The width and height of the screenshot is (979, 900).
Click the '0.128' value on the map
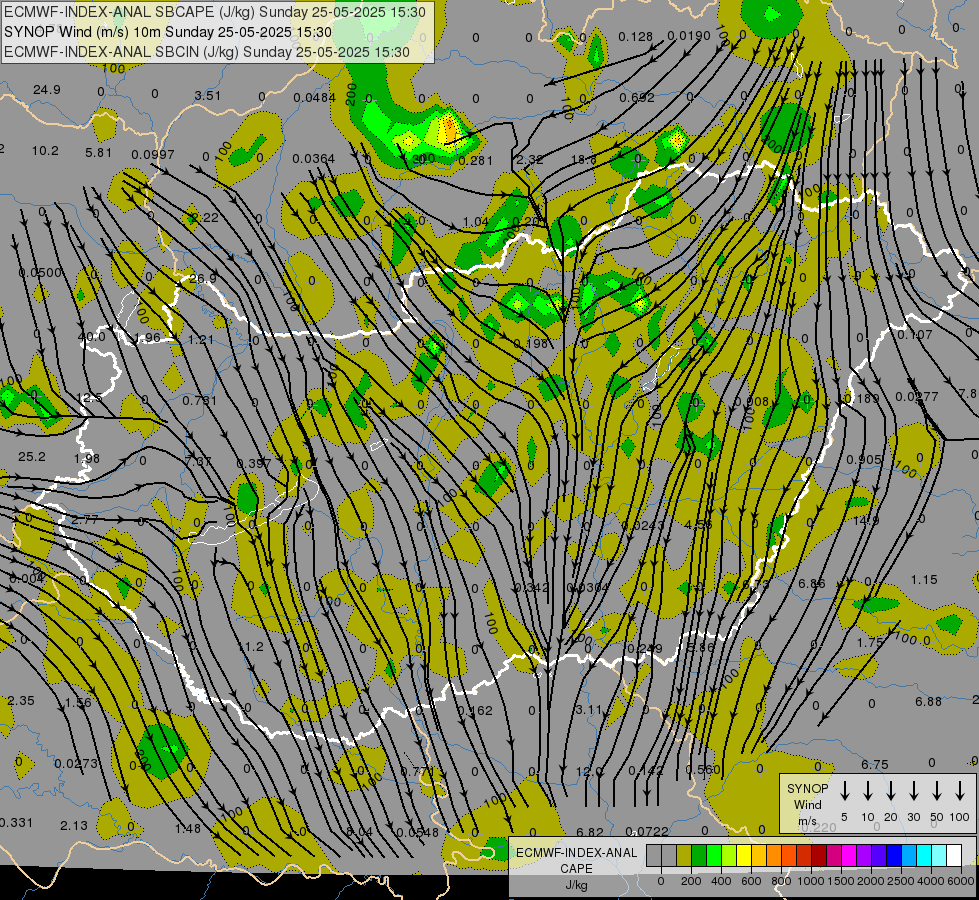tap(636, 37)
